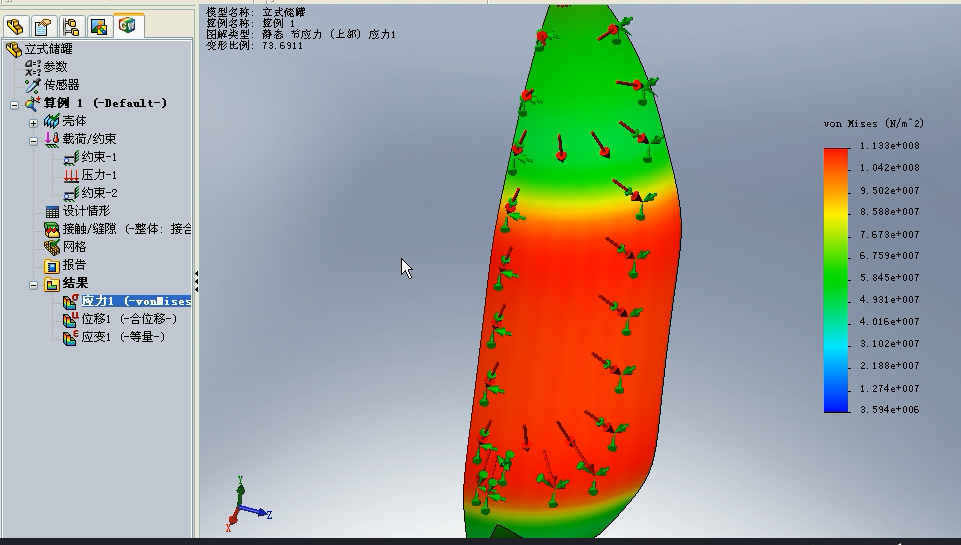Click the 报告 report icon
Viewport: 961px width, 545px height.
(x=51, y=265)
